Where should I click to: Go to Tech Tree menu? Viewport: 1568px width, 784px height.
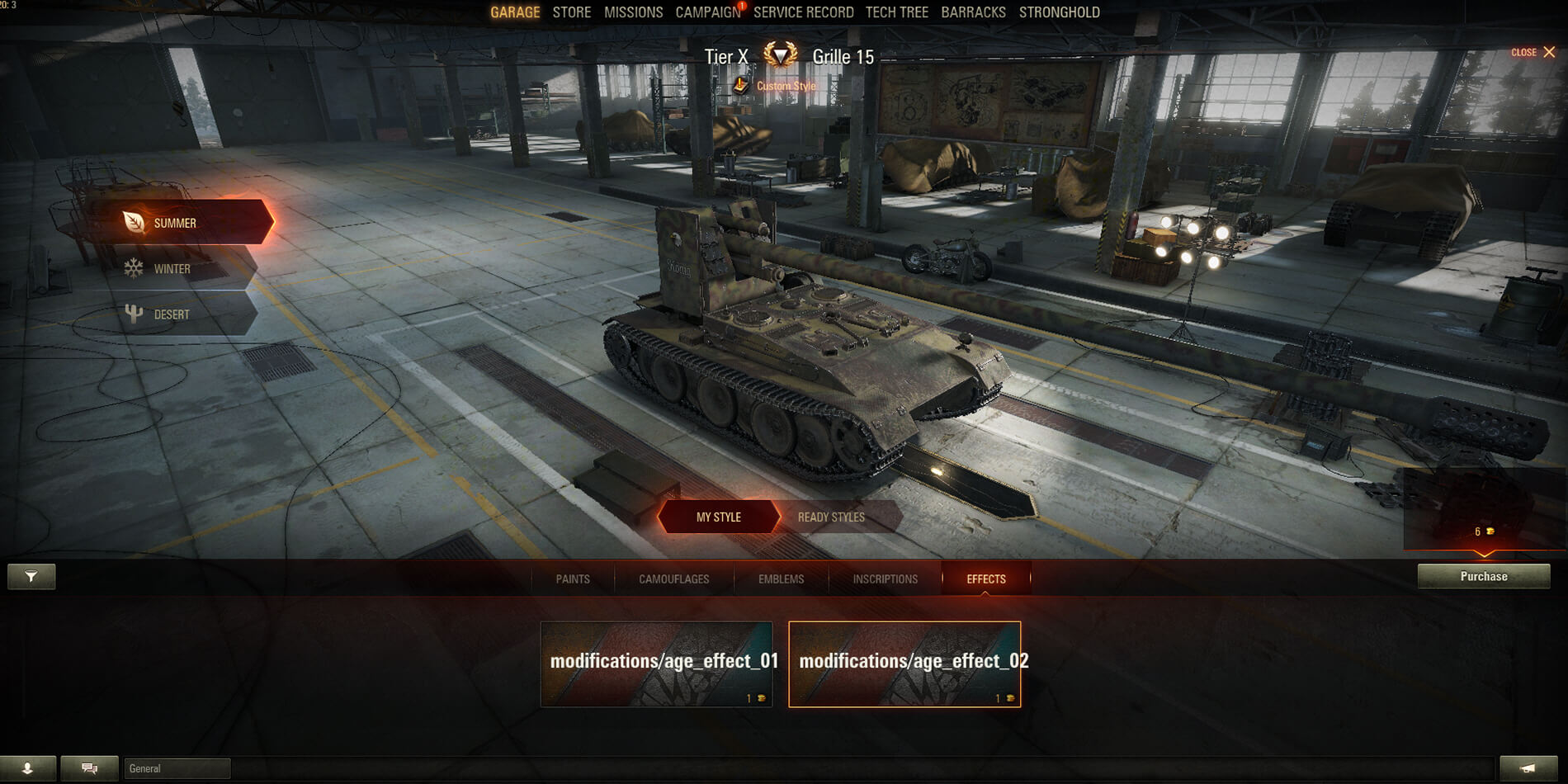(x=897, y=12)
